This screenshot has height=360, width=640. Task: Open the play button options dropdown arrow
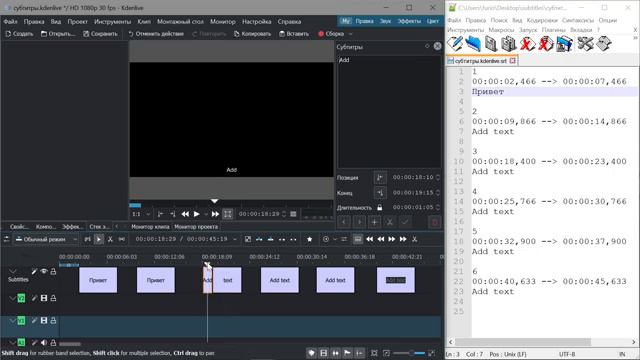[206, 214]
